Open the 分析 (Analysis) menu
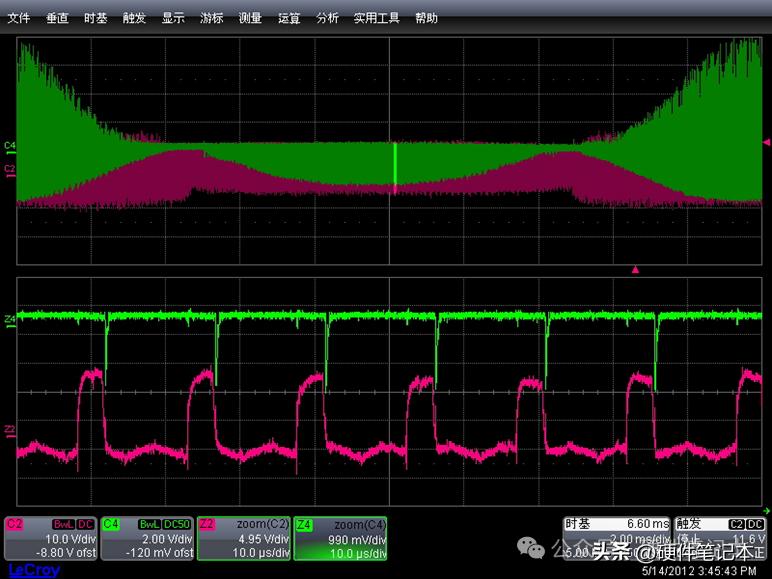This screenshot has width=772, height=579. click(327, 18)
